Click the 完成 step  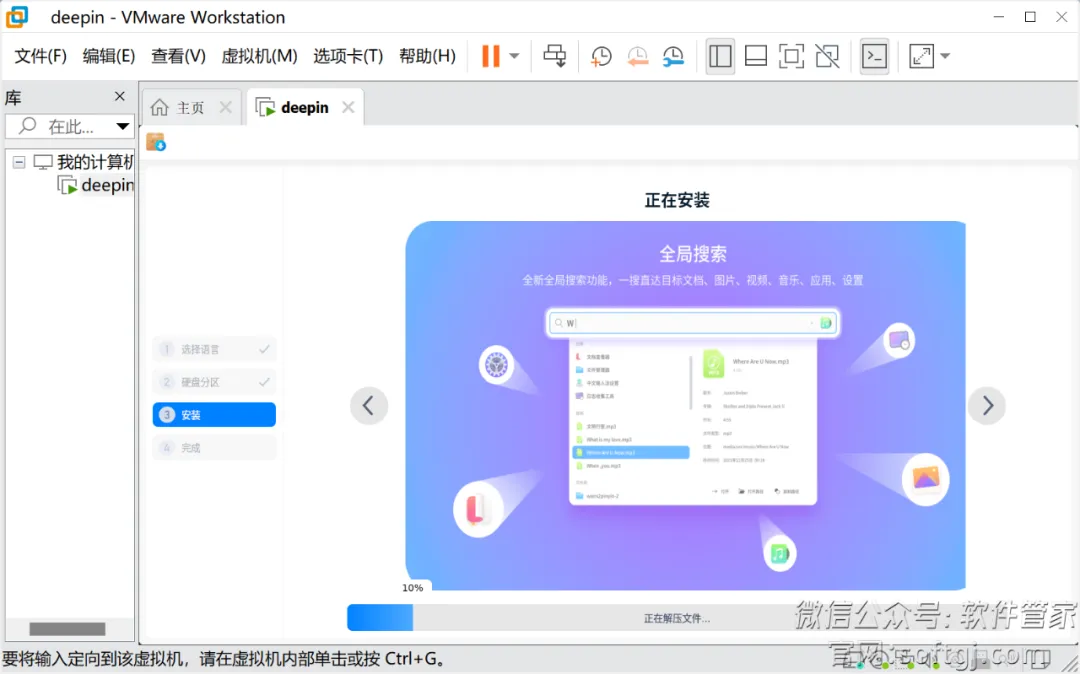pos(214,448)
